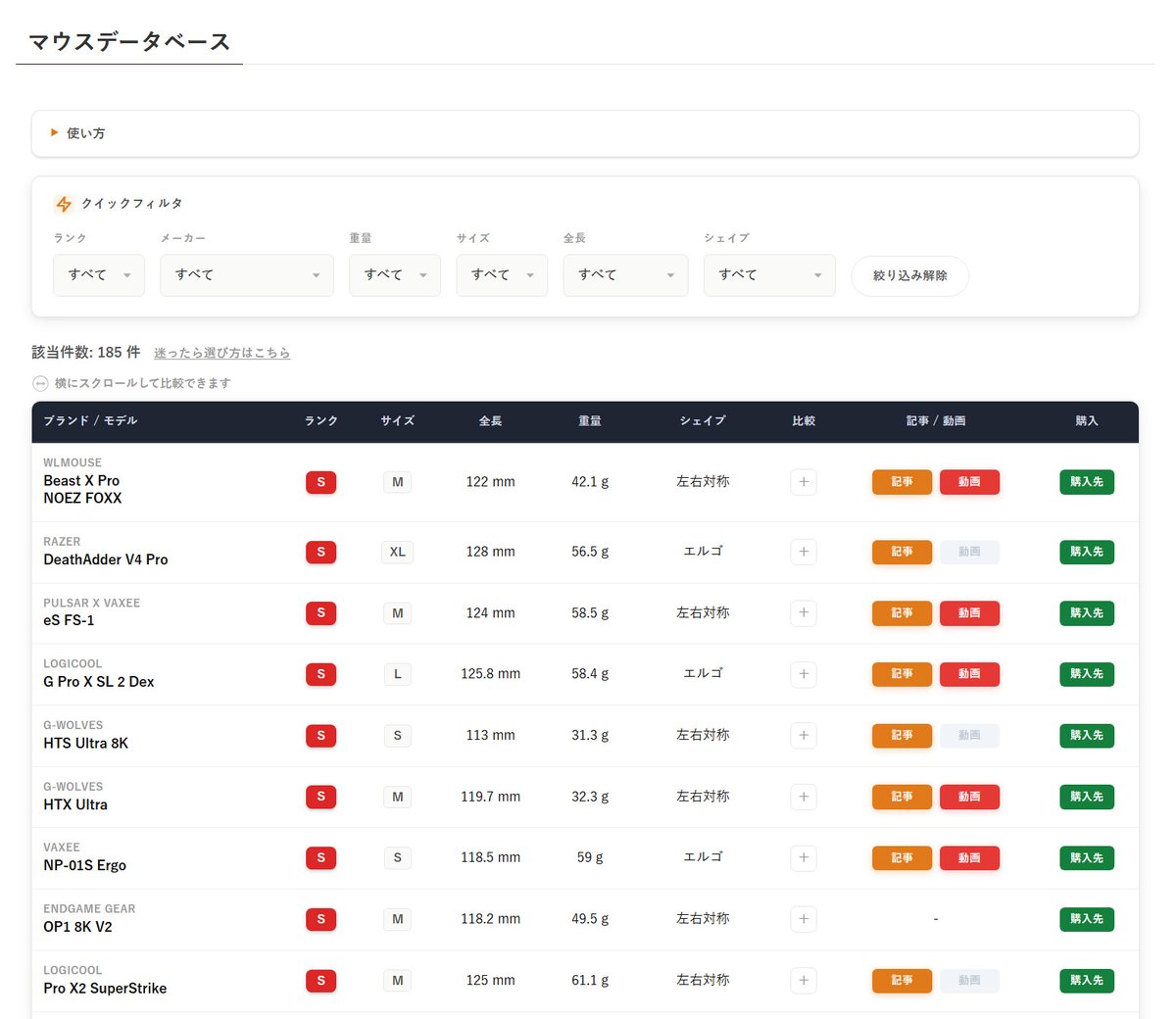Sort by 重量 column header
Image resolution: width=1176 pixels, height=1019 pixels.
click(x=590, y=421)
